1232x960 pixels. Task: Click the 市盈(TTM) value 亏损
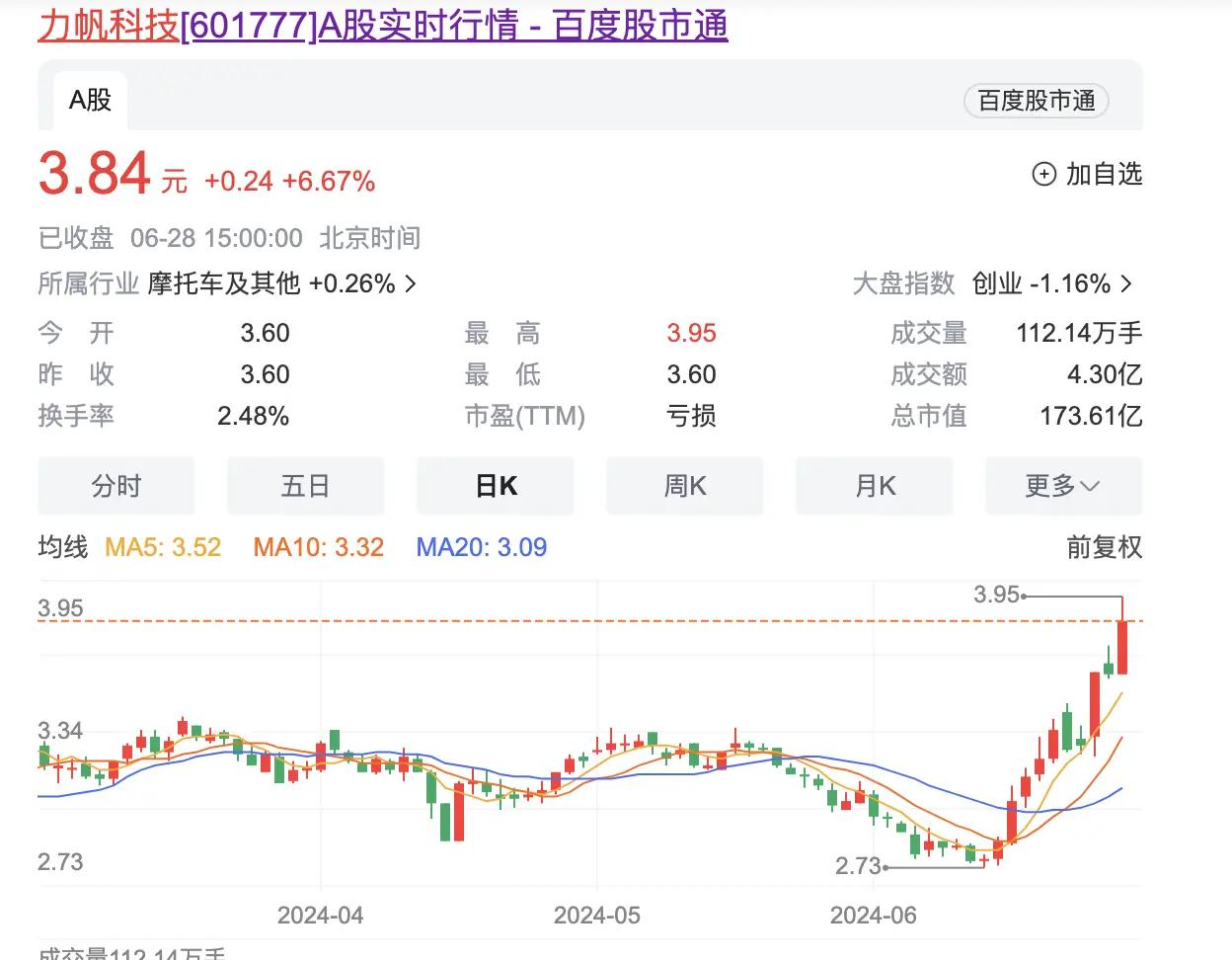click(691, 417)
